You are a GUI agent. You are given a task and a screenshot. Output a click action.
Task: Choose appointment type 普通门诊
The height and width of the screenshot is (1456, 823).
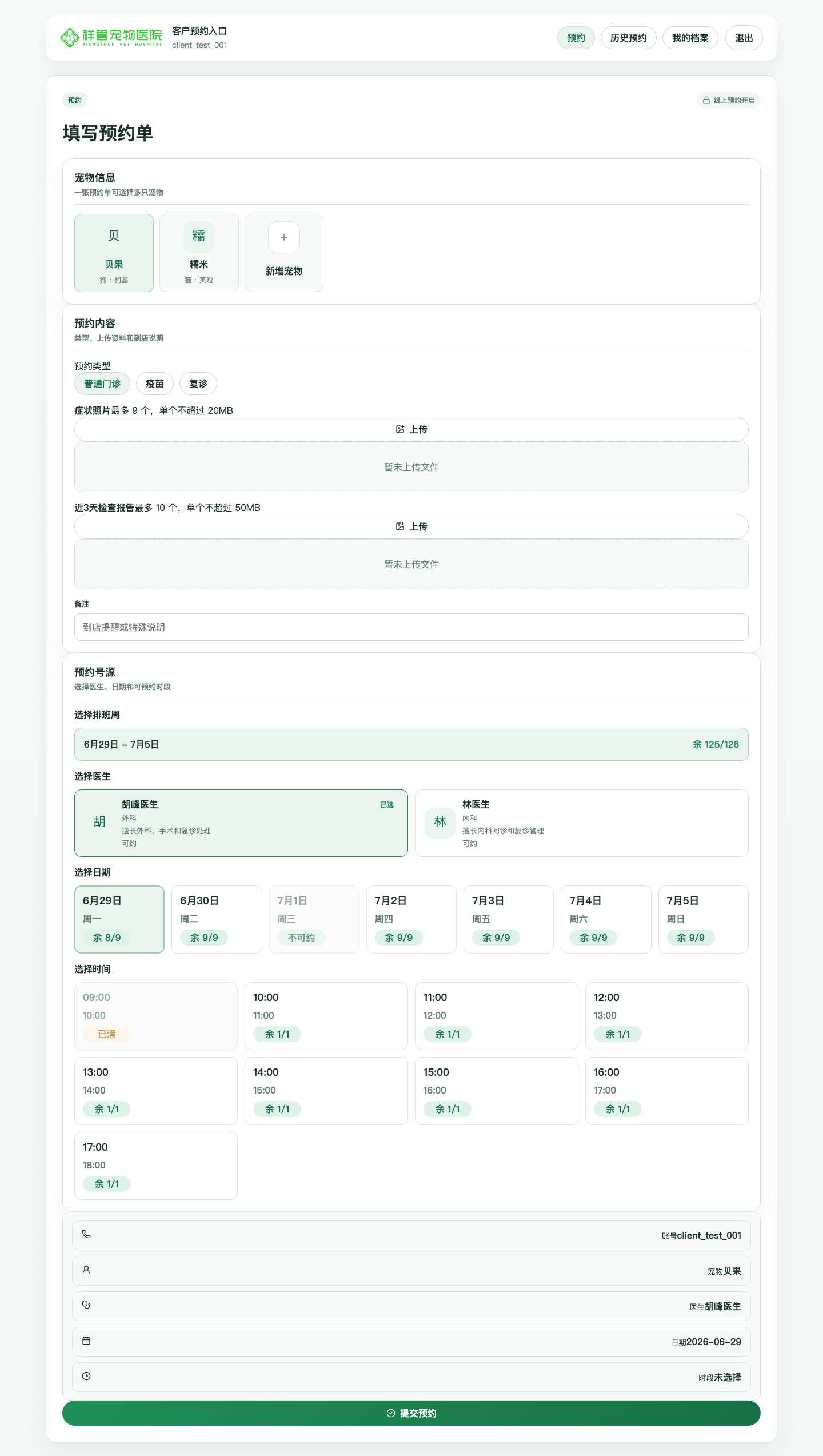coord(102,384)
